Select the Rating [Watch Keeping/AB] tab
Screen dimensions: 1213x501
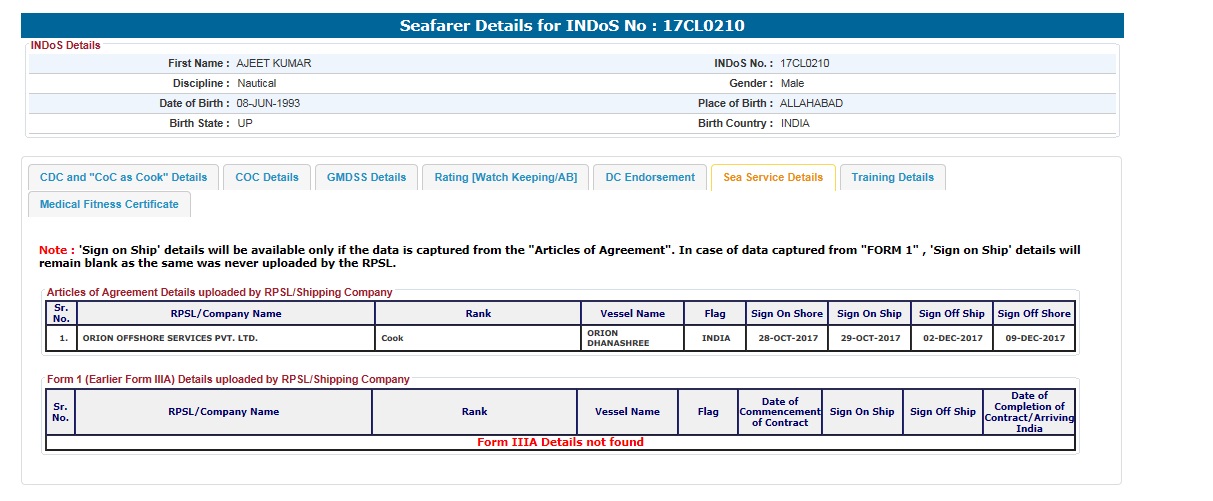point(505,177)
